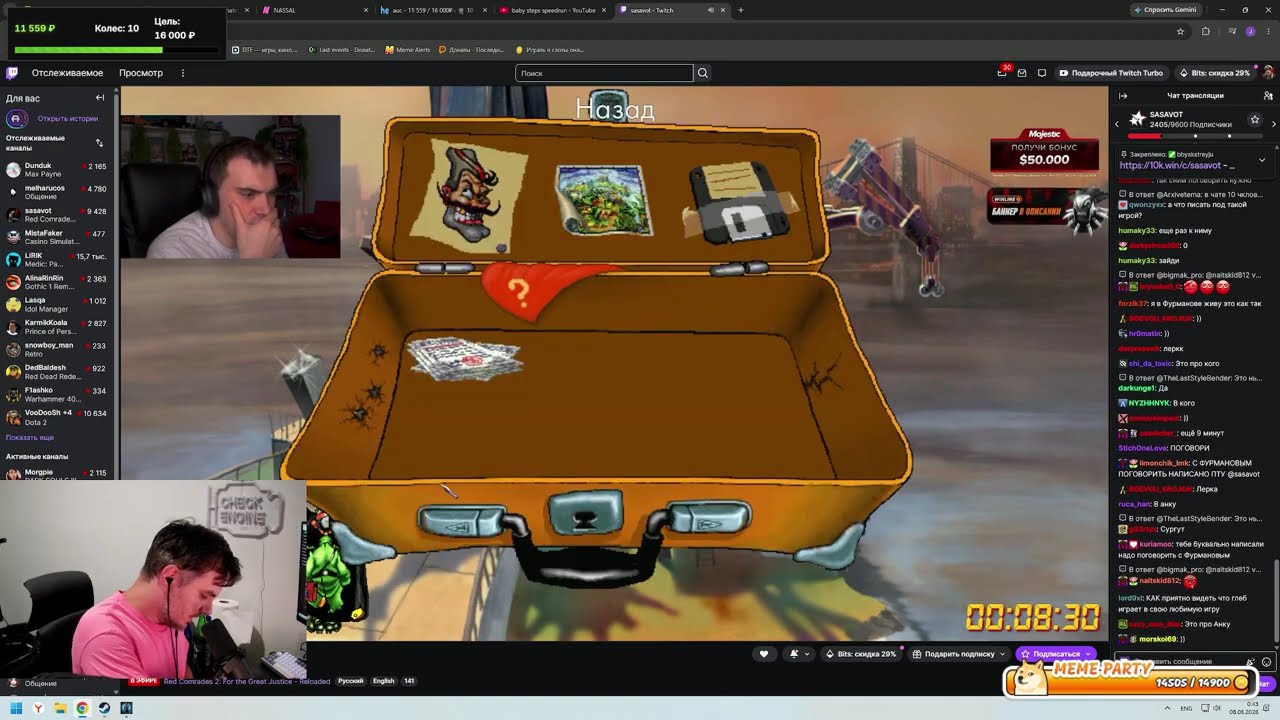Viewport: 1280px width, 720px height.
Task: Click Показать еще under followed channels
Action: pos(30,438)
